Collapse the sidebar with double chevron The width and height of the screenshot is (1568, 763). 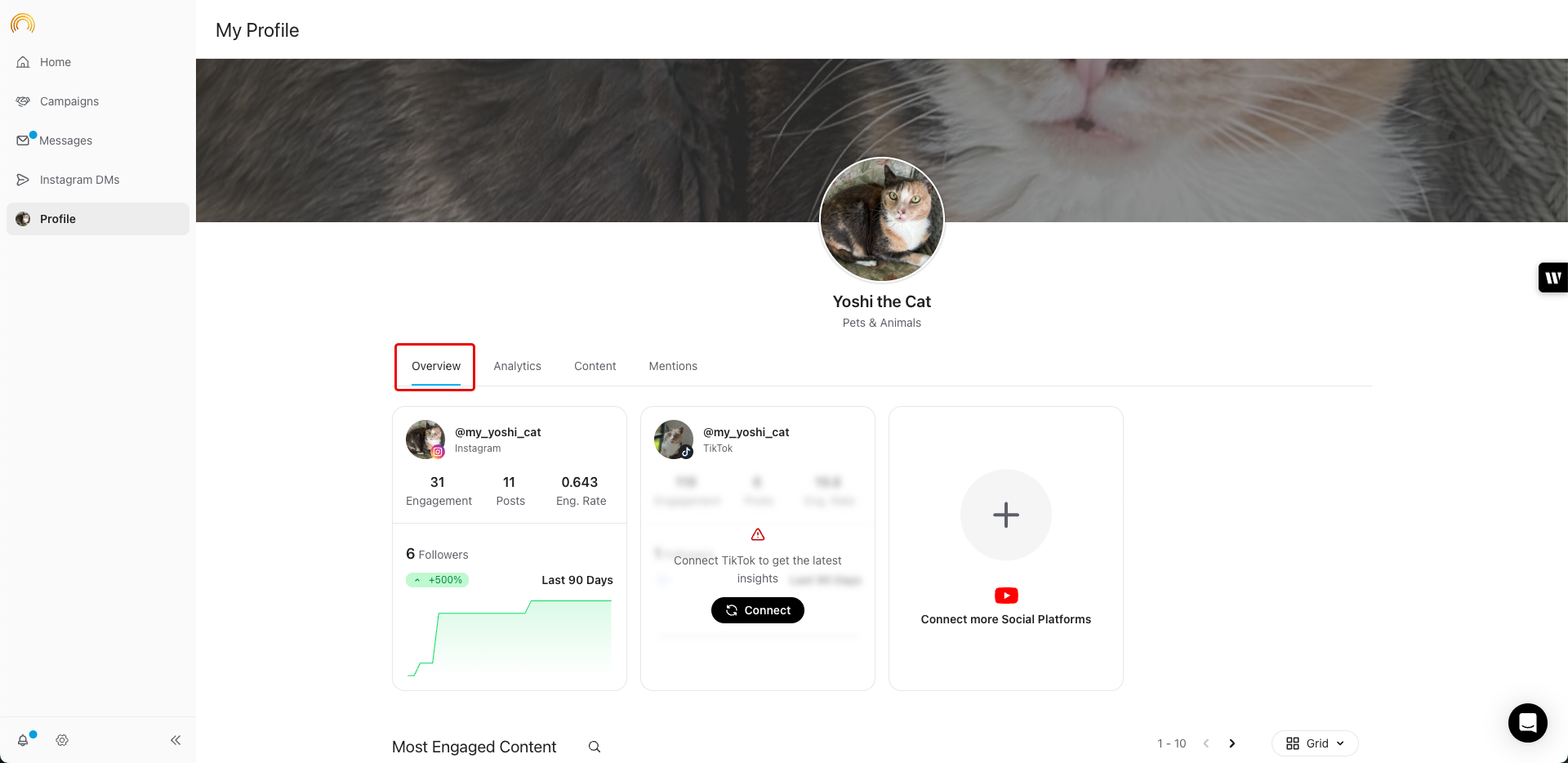(176, 740)
